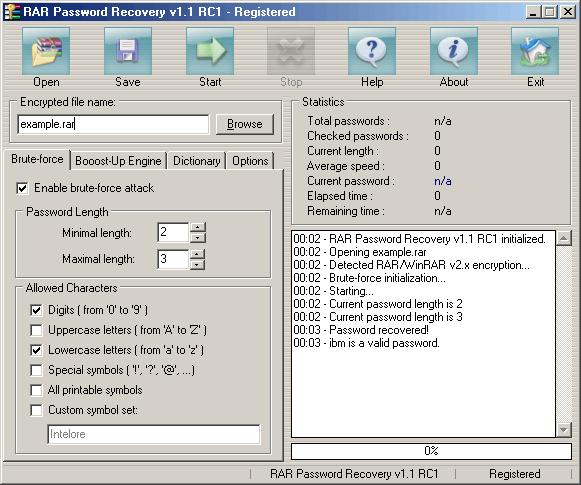Click the 'Registered' status bar entry
The width and height of the screenshot is (581, 485).
click(515, 474)
